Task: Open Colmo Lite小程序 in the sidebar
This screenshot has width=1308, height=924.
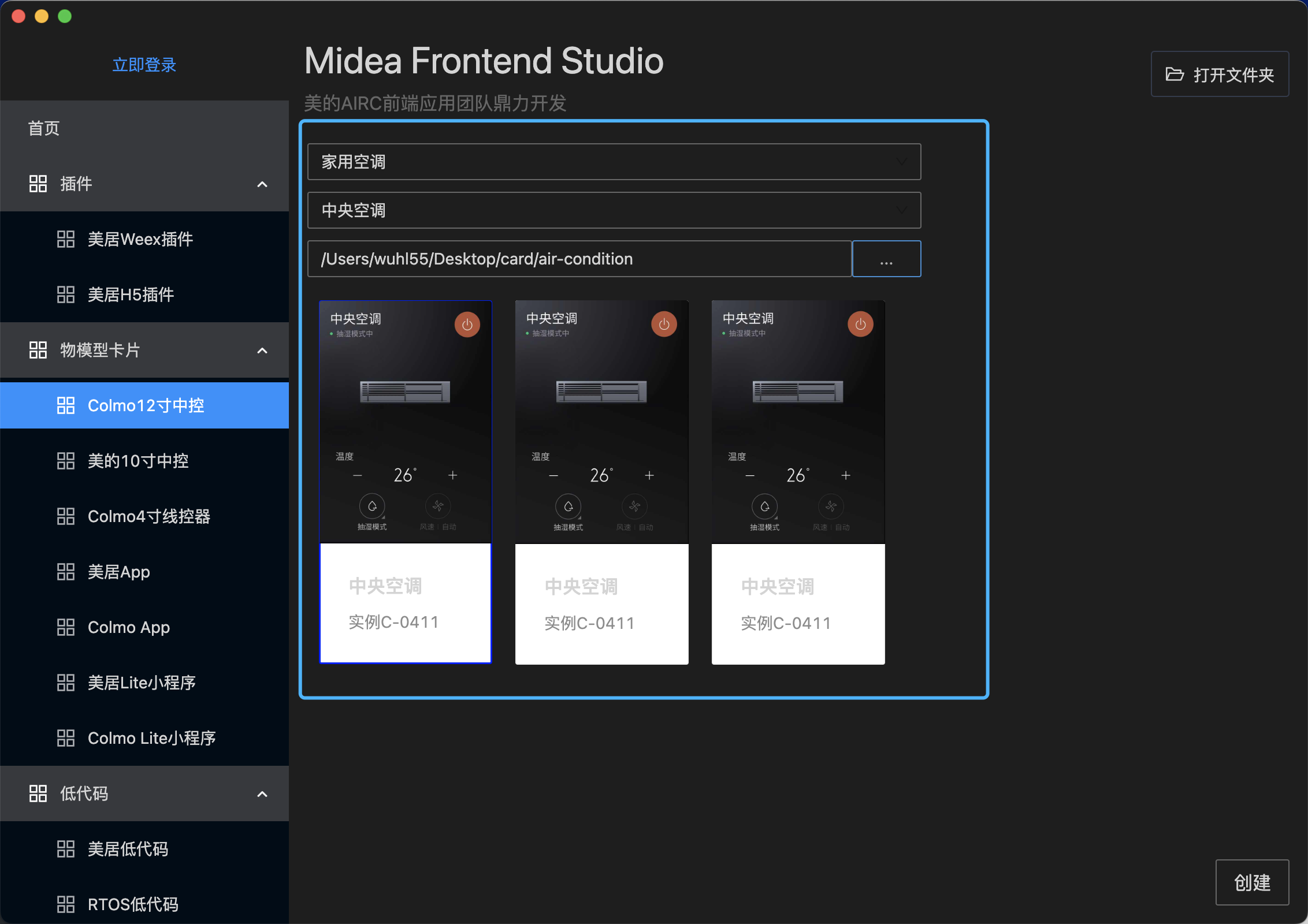Action: point(144,738)
